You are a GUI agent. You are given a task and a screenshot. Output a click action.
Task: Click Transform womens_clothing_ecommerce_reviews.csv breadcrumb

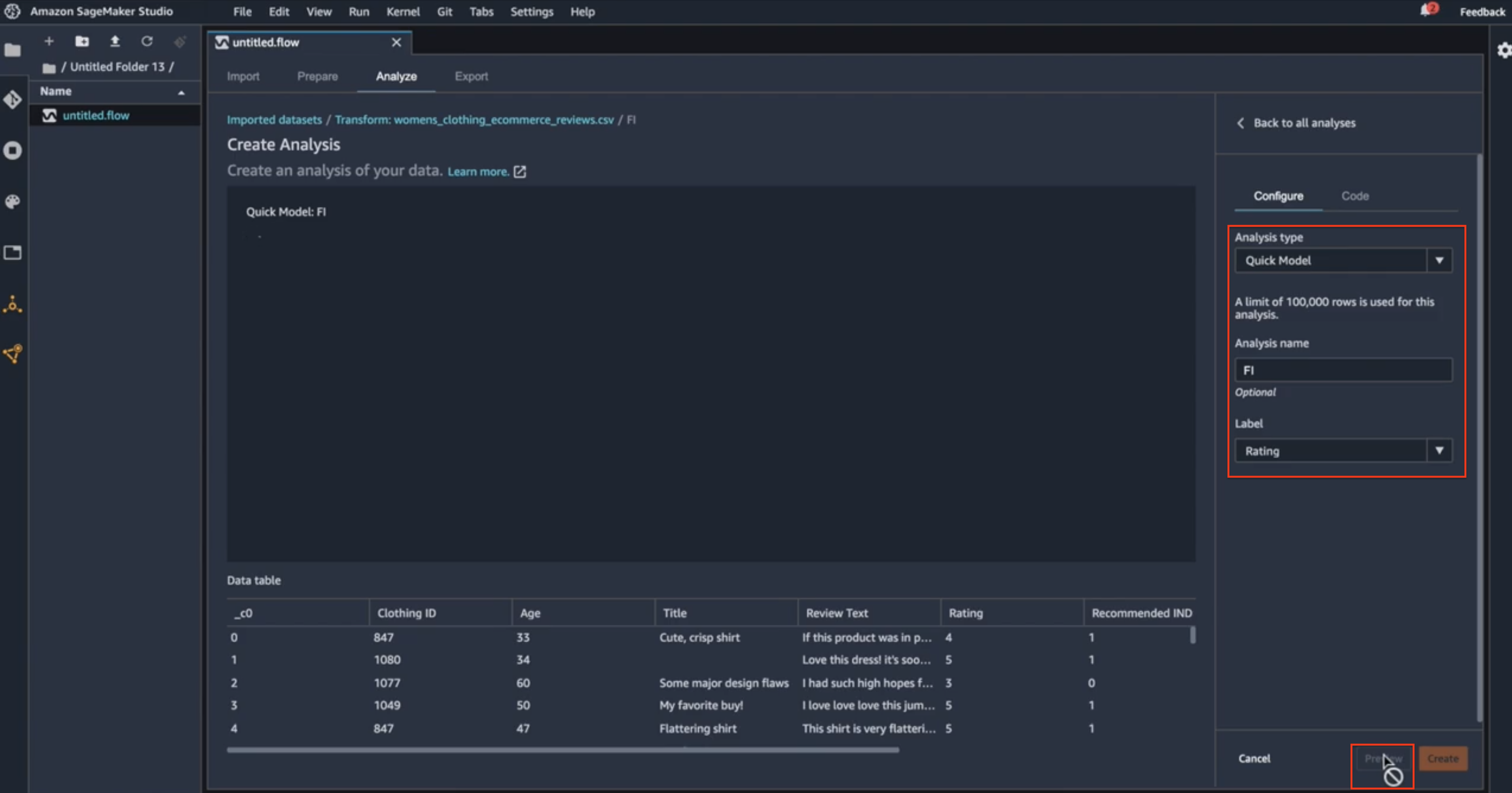474,120
